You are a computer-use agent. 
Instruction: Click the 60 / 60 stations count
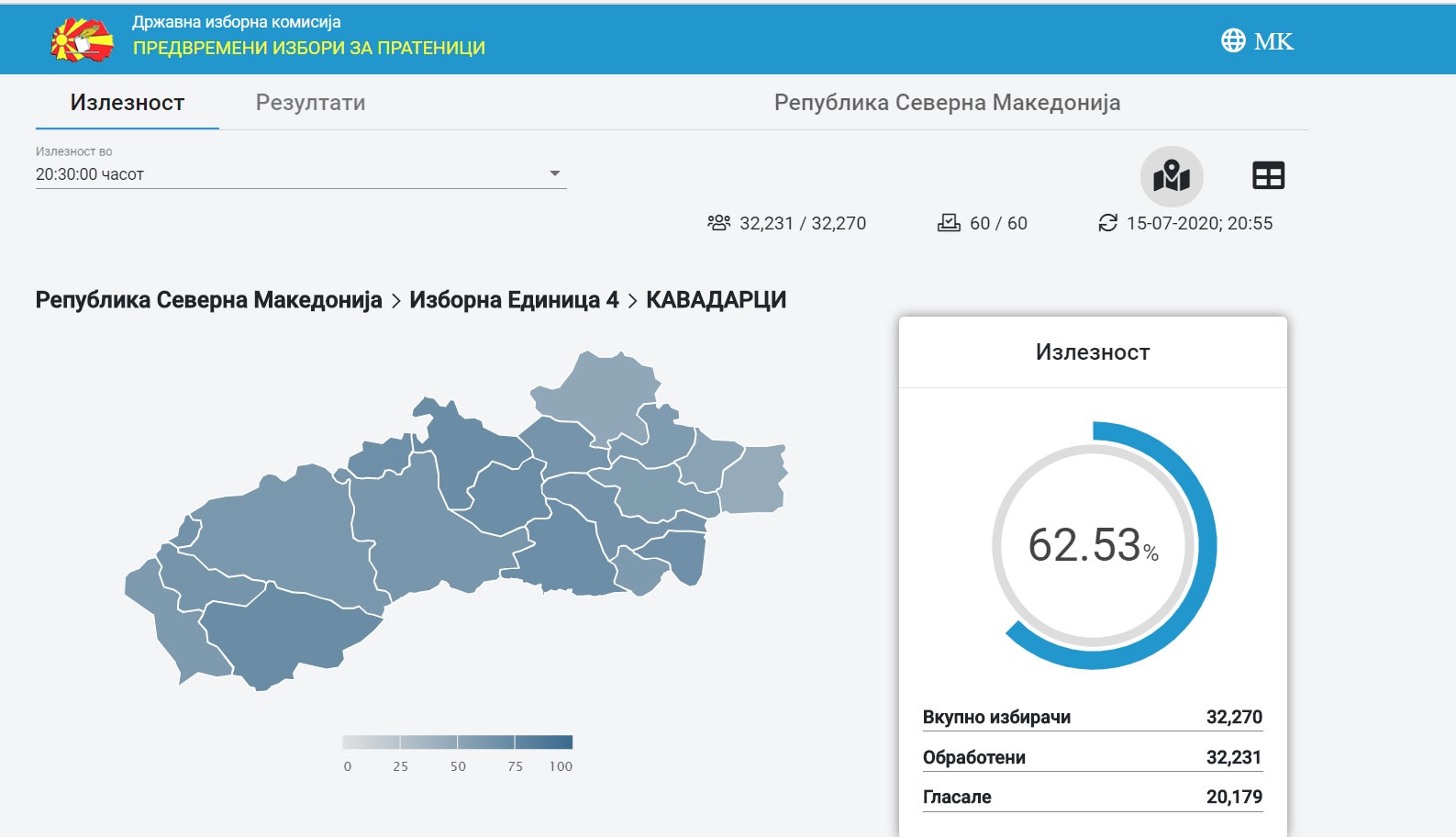click(998, 223)
